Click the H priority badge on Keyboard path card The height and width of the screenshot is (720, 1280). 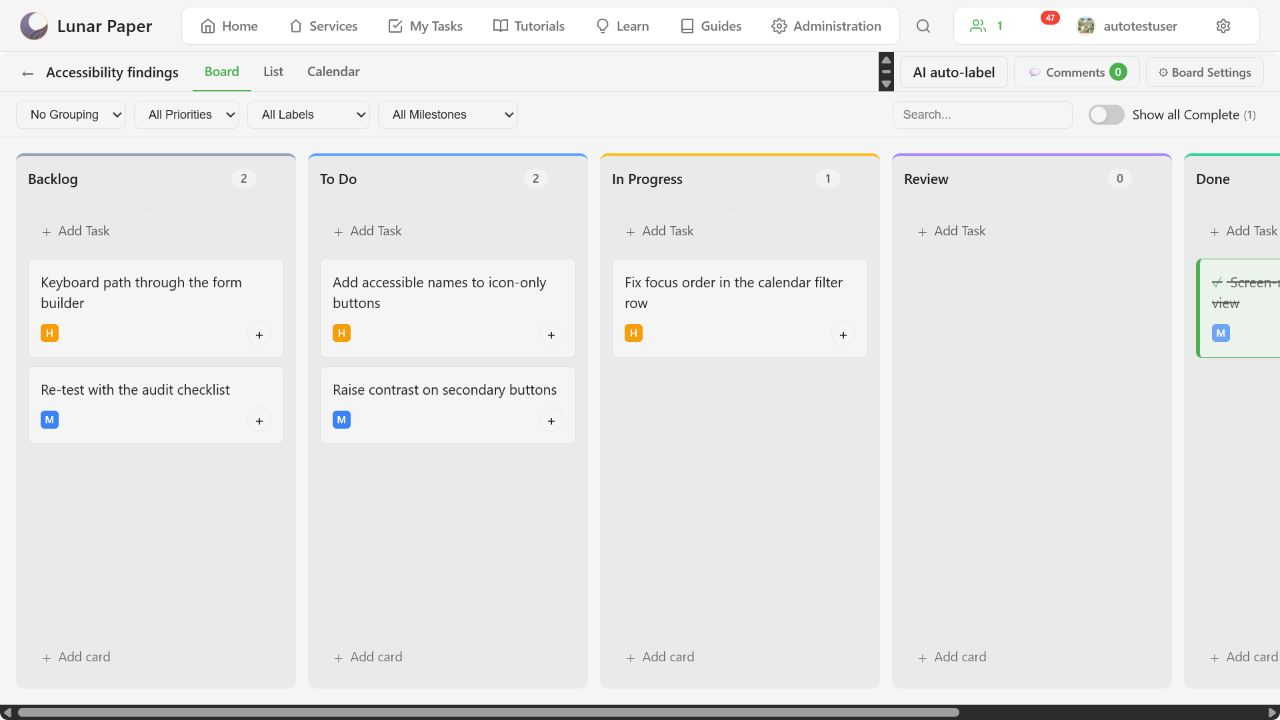click(50, 333)
